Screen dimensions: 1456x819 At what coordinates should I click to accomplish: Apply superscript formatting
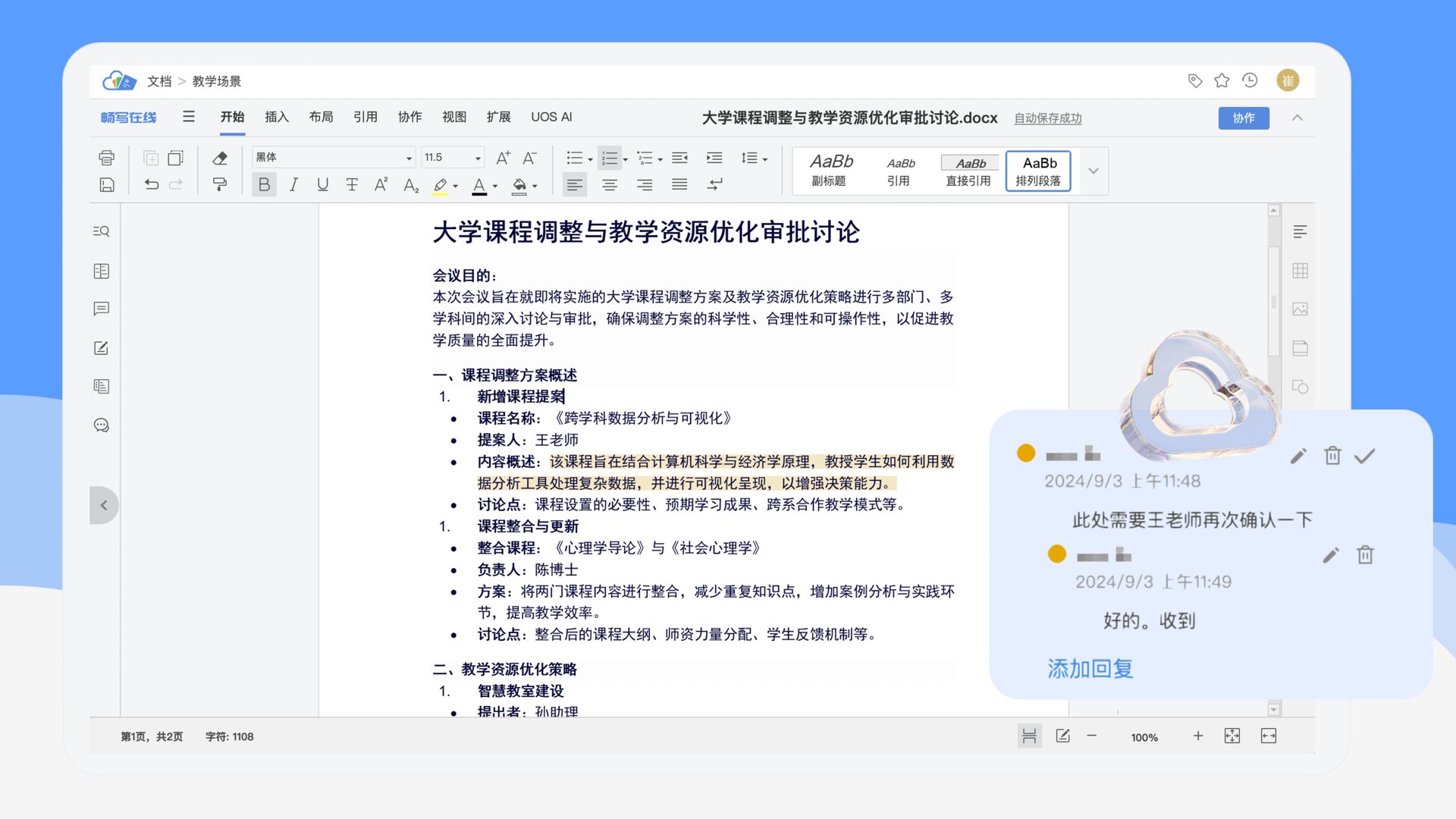click(381, 184)
